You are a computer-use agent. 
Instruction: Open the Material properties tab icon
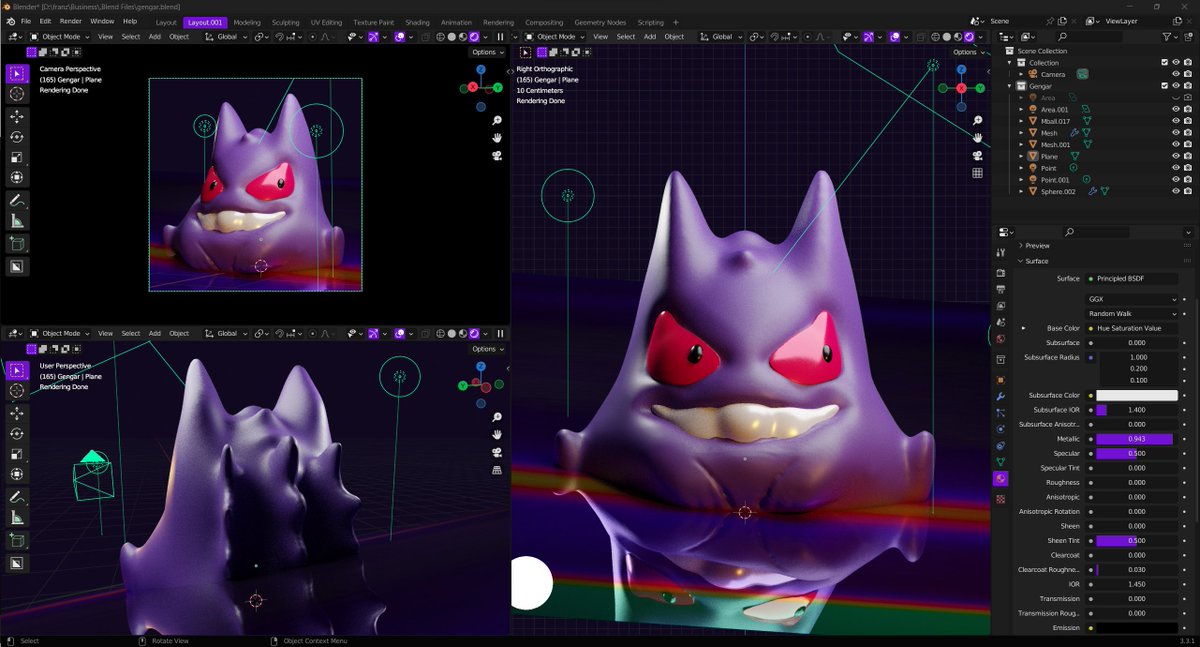[1001, 480]
